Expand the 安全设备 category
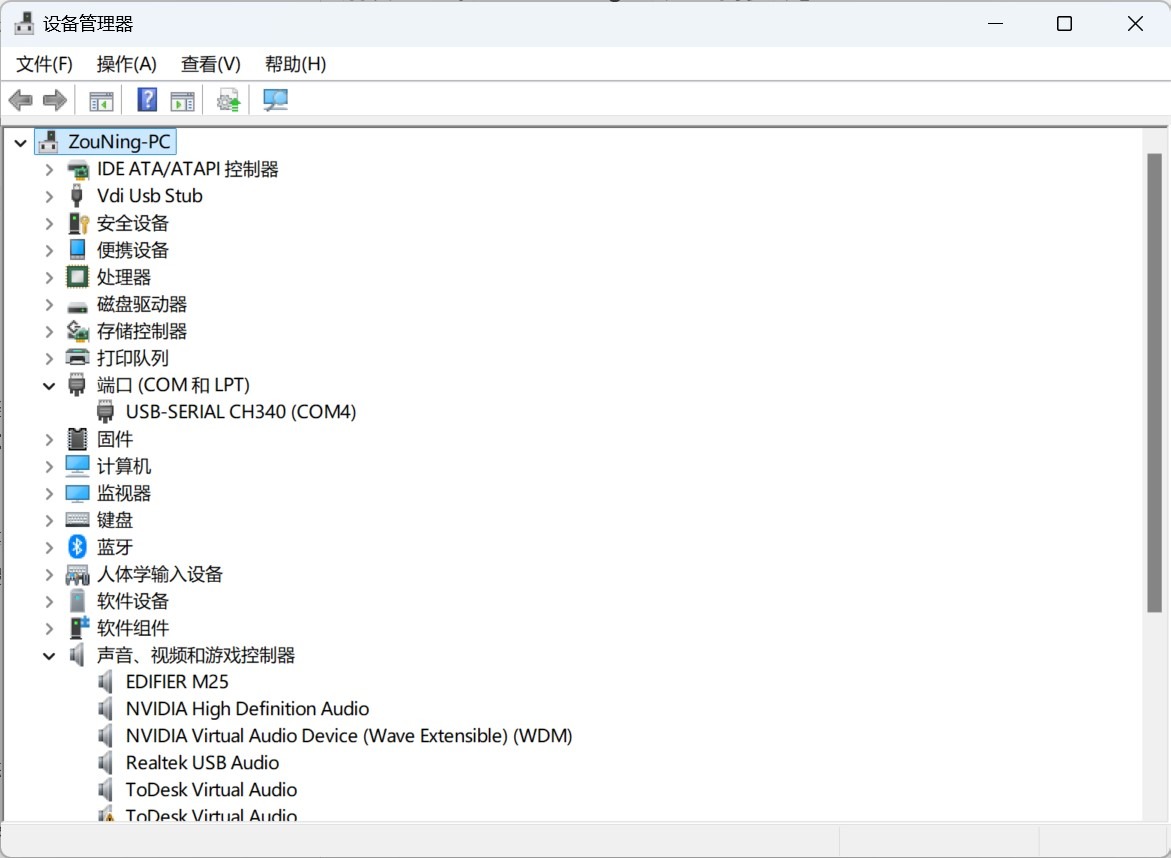This screenshot has height=858, width=1171. point(49,223)
